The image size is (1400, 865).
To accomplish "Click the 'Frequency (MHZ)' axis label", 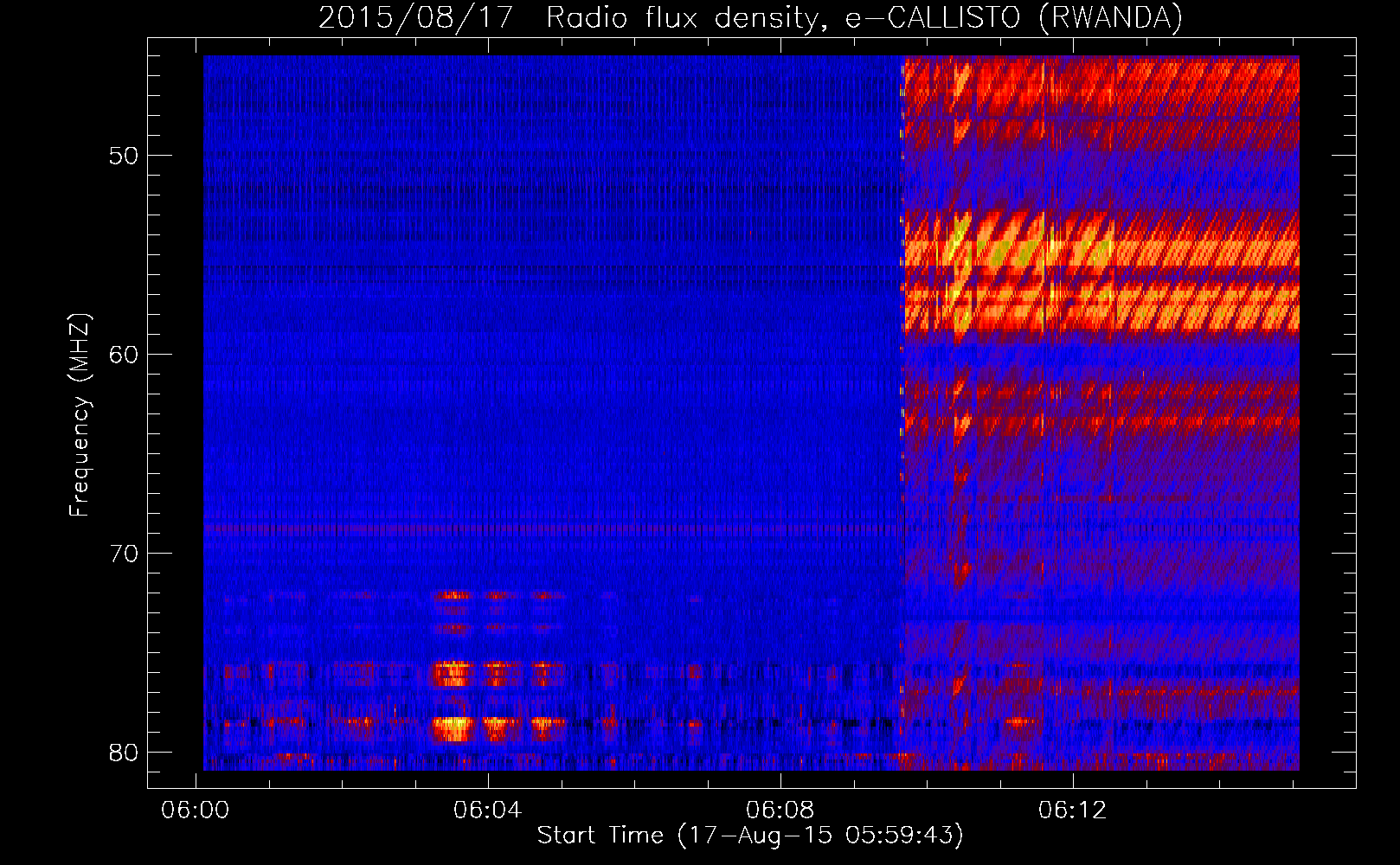I will tap(80, 415).
